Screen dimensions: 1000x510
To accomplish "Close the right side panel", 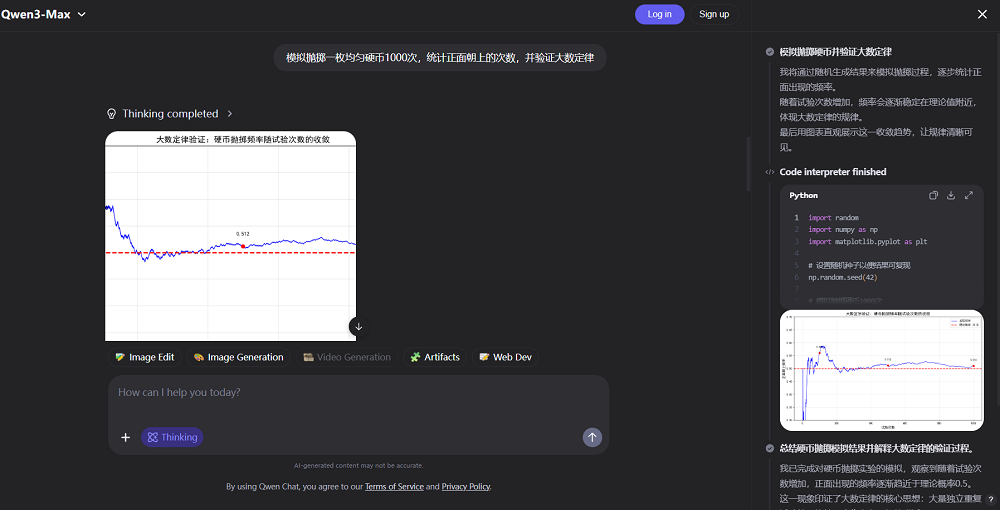I will (x=981, y=14).
